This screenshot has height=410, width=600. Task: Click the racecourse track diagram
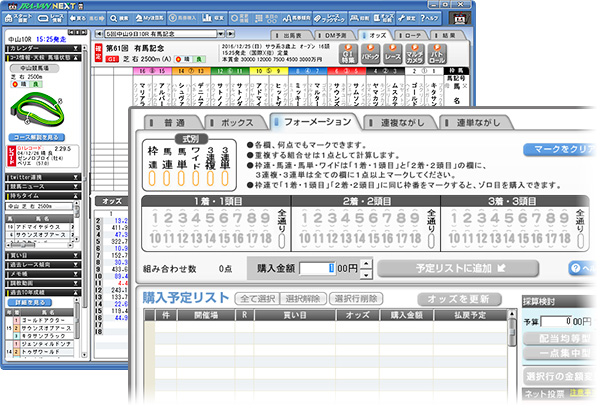tap(37, 111)
